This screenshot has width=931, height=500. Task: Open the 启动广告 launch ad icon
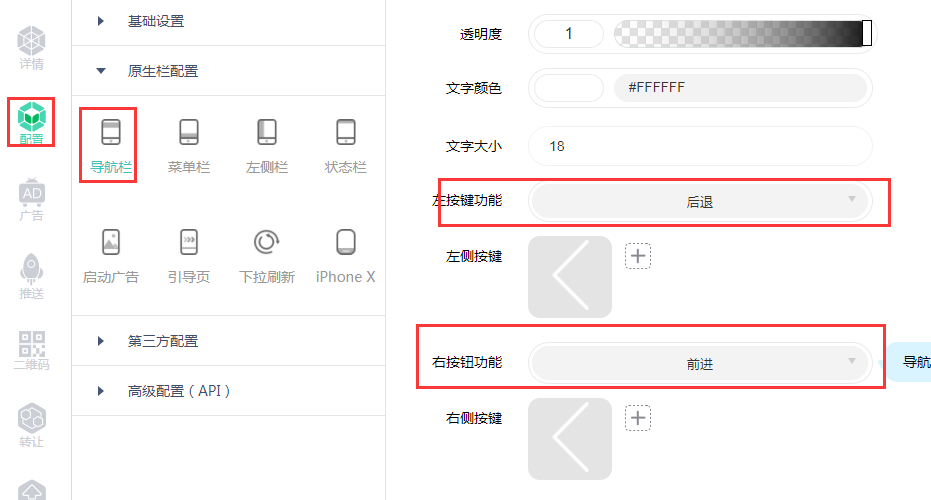point(110,256)
